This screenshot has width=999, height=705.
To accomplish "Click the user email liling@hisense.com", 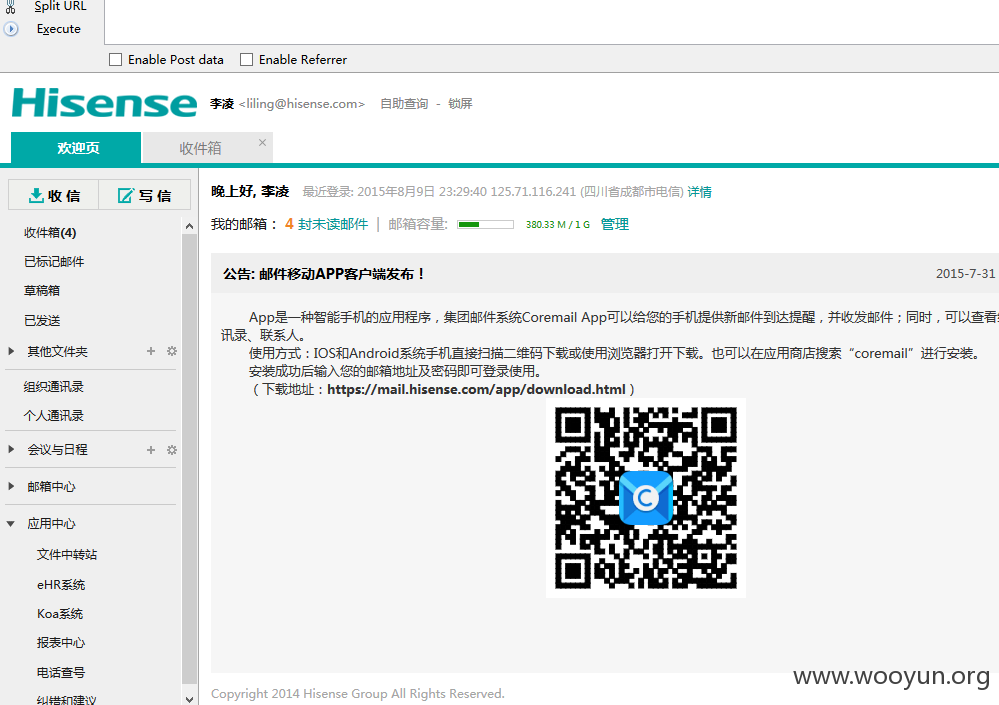I will (301, 104).
